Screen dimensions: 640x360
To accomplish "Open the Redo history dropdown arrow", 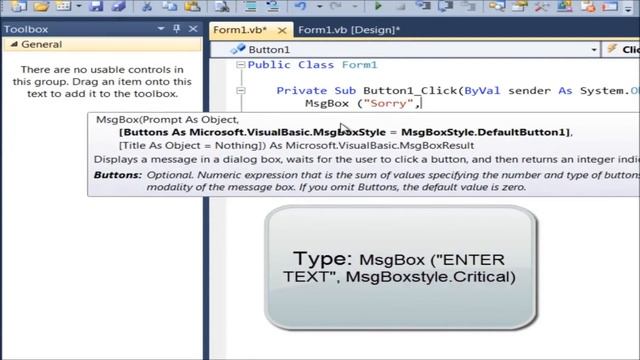I will [354, 6].
